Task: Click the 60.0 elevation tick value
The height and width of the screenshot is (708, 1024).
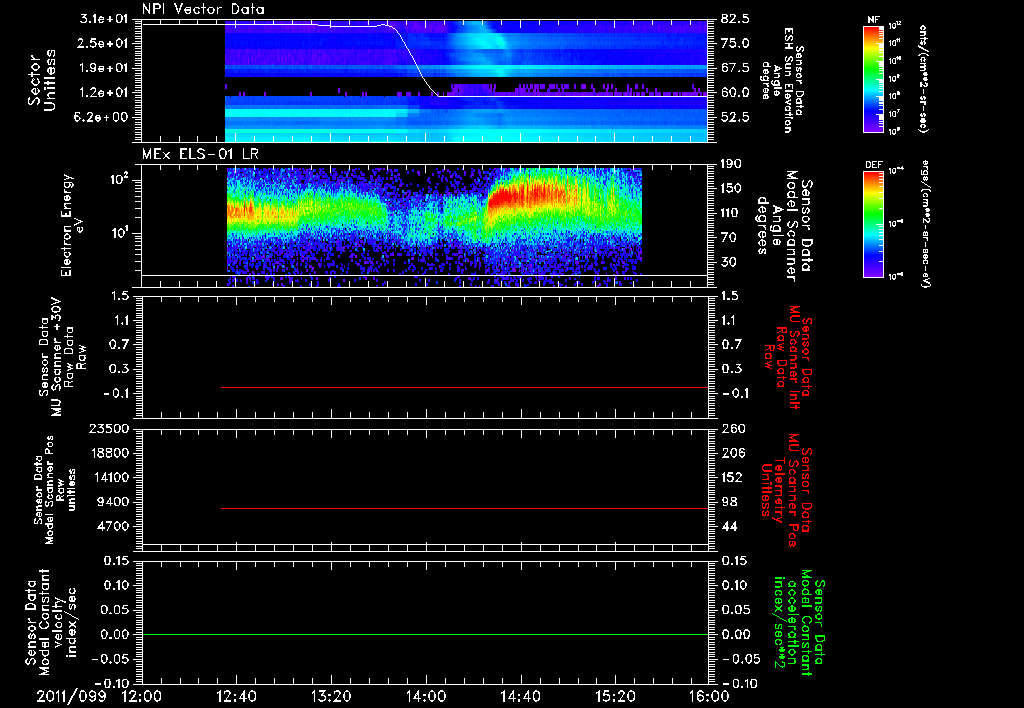Action: coord(735,93)
